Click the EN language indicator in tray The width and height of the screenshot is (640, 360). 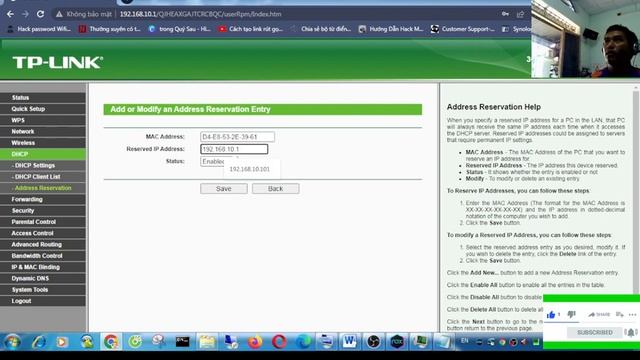[x=464, y=340]
